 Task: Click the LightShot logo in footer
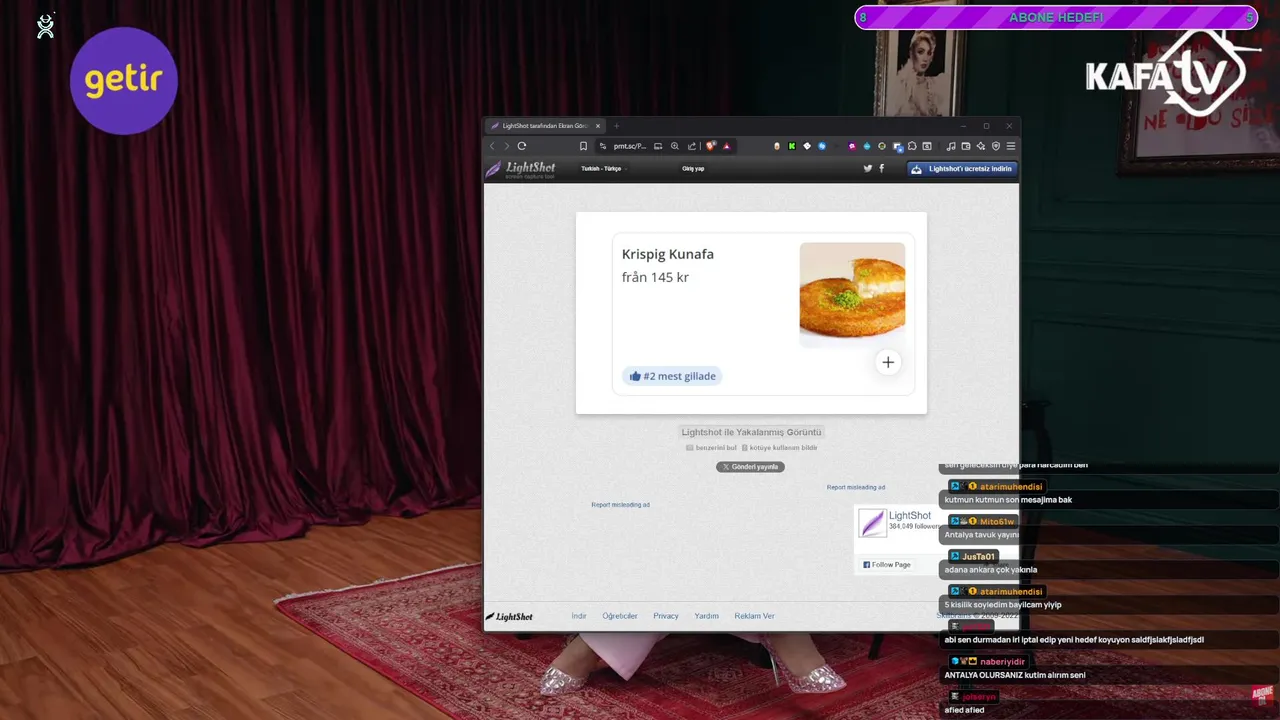(510, 616)
